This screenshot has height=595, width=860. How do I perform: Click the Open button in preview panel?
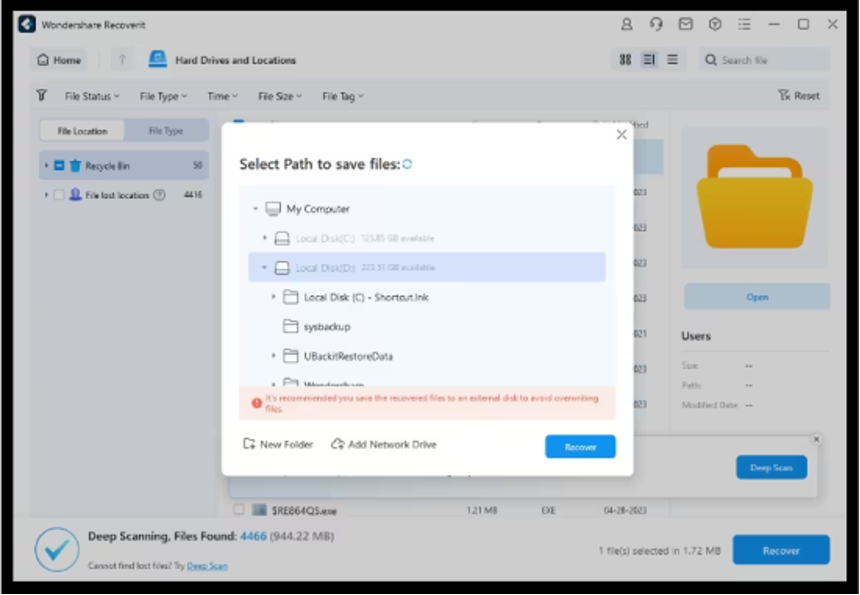[757, 297]
